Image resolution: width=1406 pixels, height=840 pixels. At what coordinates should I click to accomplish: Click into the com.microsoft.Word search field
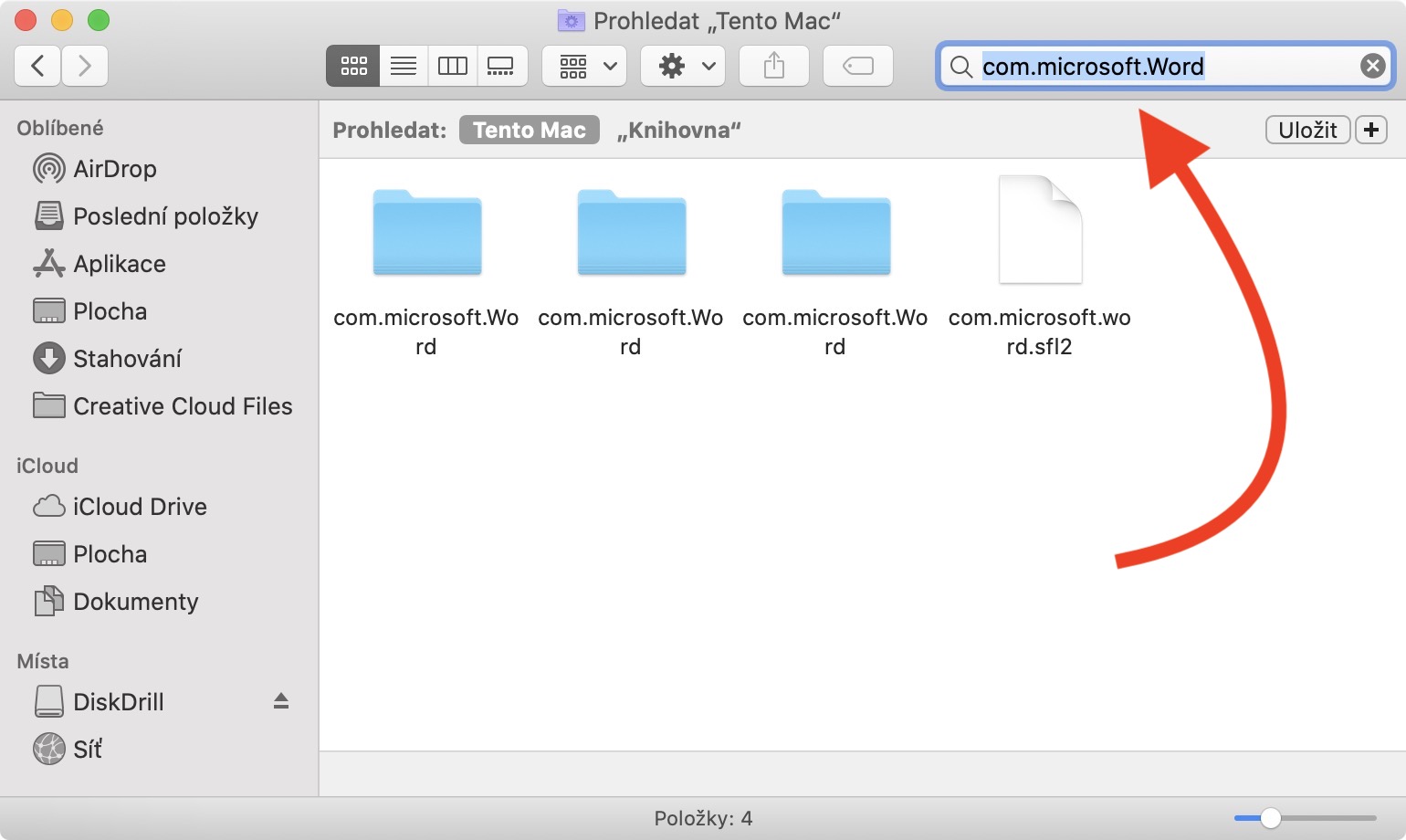tap(1166, 66)
